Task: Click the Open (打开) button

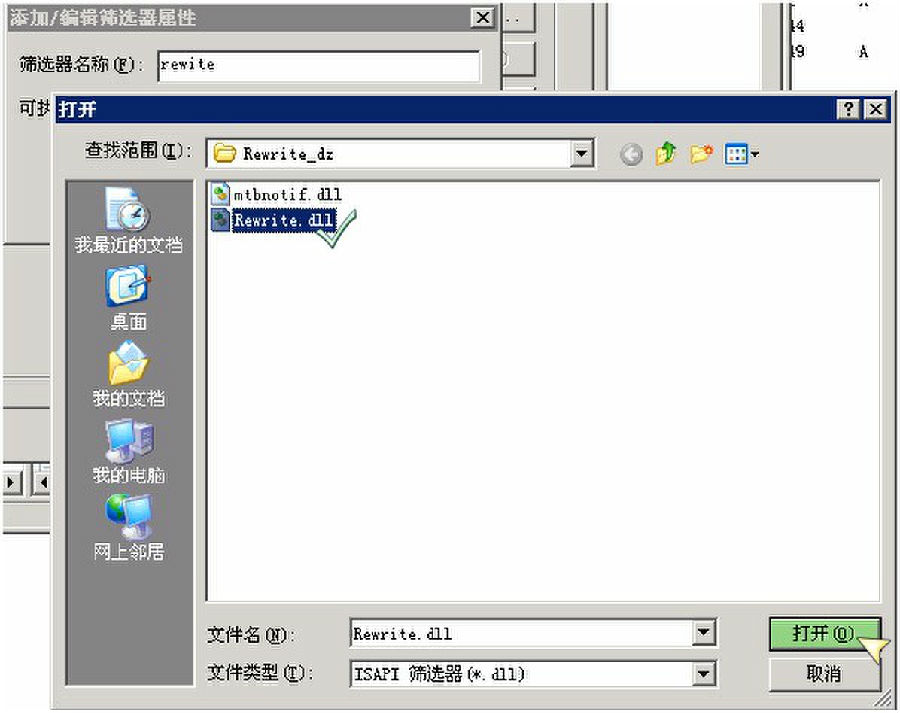Action: point(824,634)
